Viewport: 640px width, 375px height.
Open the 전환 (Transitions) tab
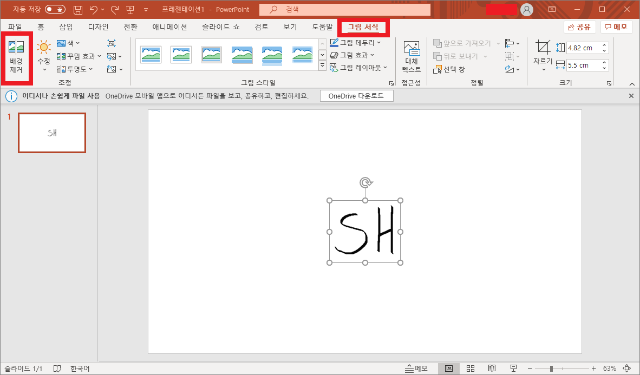pos(130,27)
